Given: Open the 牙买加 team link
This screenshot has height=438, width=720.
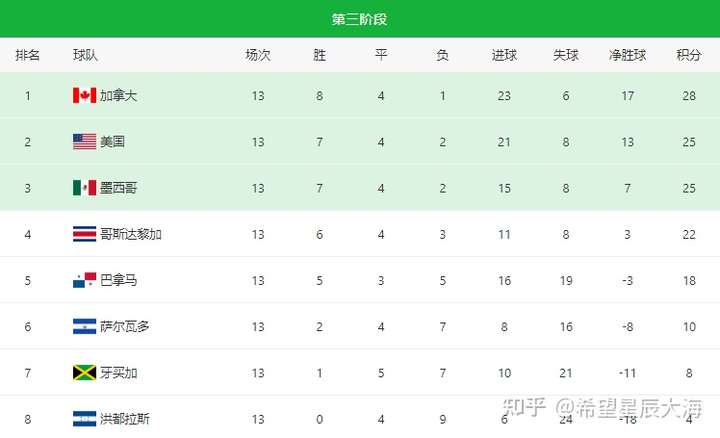Looking at the screenshot, I should 118,373.
